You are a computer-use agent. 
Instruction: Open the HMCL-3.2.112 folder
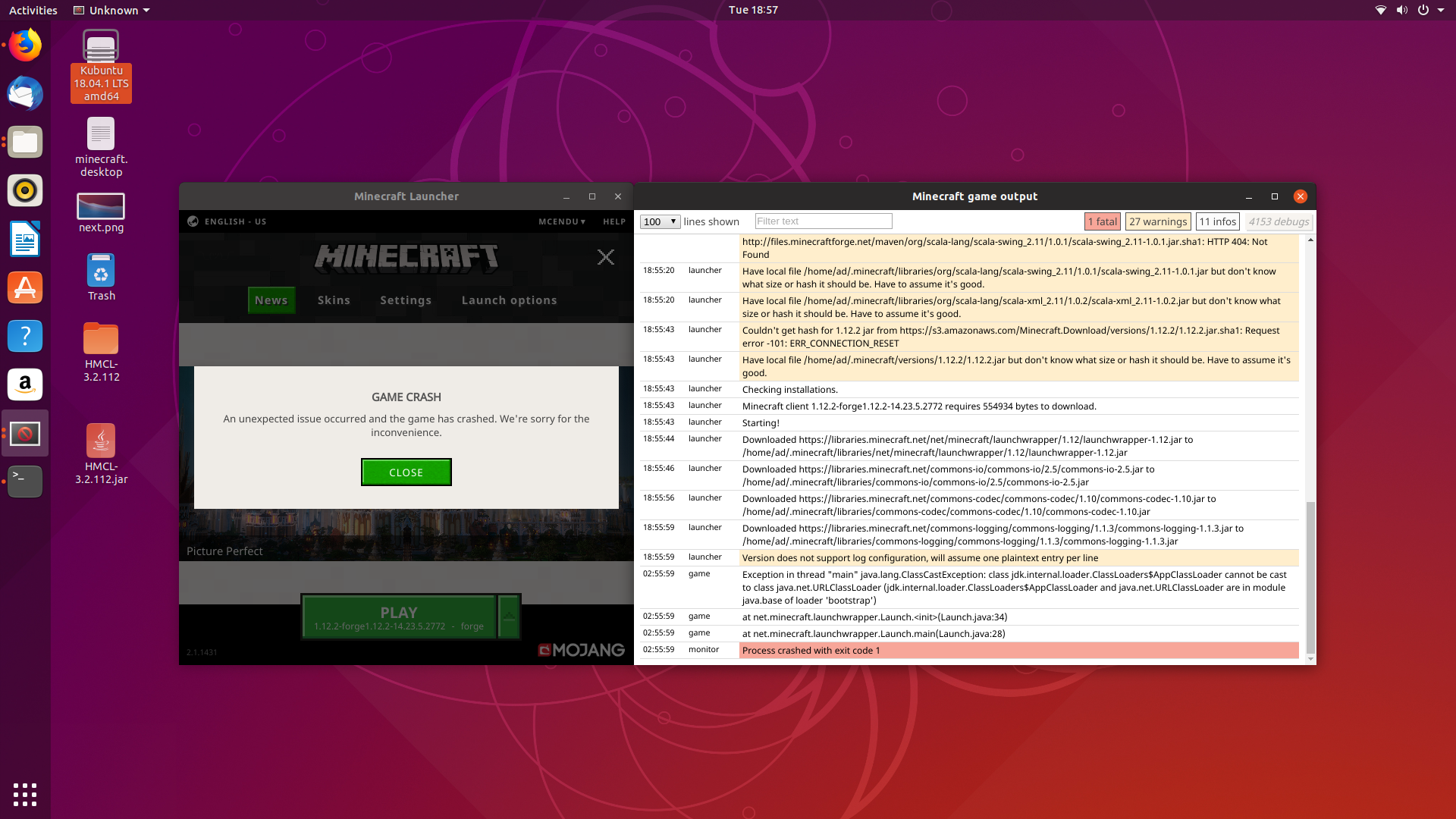[101, 339]
